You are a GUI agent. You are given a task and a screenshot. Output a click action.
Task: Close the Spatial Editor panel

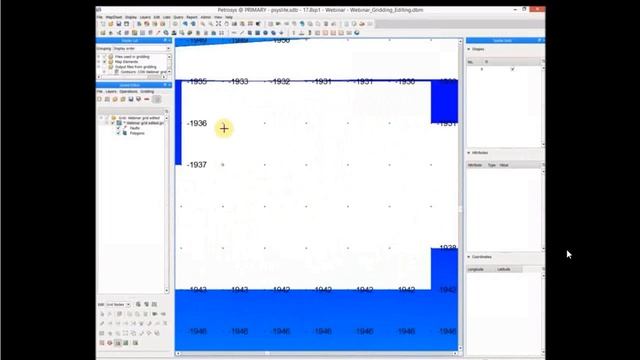pos(169,85)
